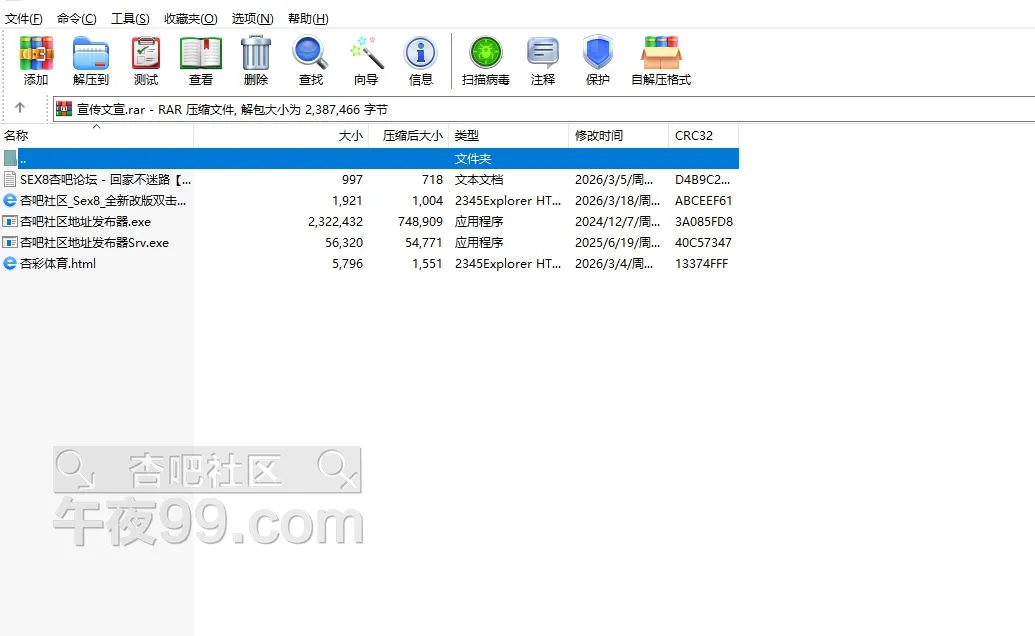Open the 收藏夹(O) menu

tap(190, 18)
